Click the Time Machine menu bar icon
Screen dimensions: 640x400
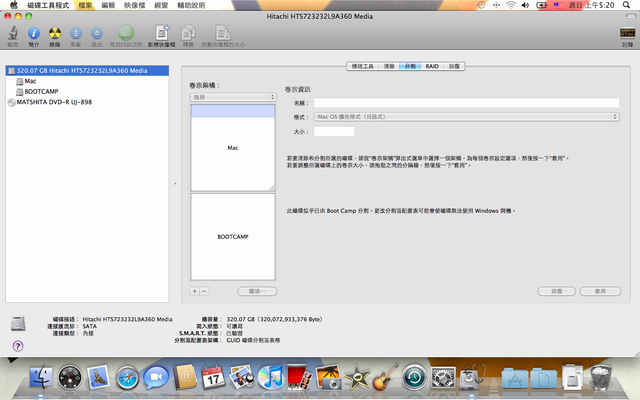click(482, 5)
